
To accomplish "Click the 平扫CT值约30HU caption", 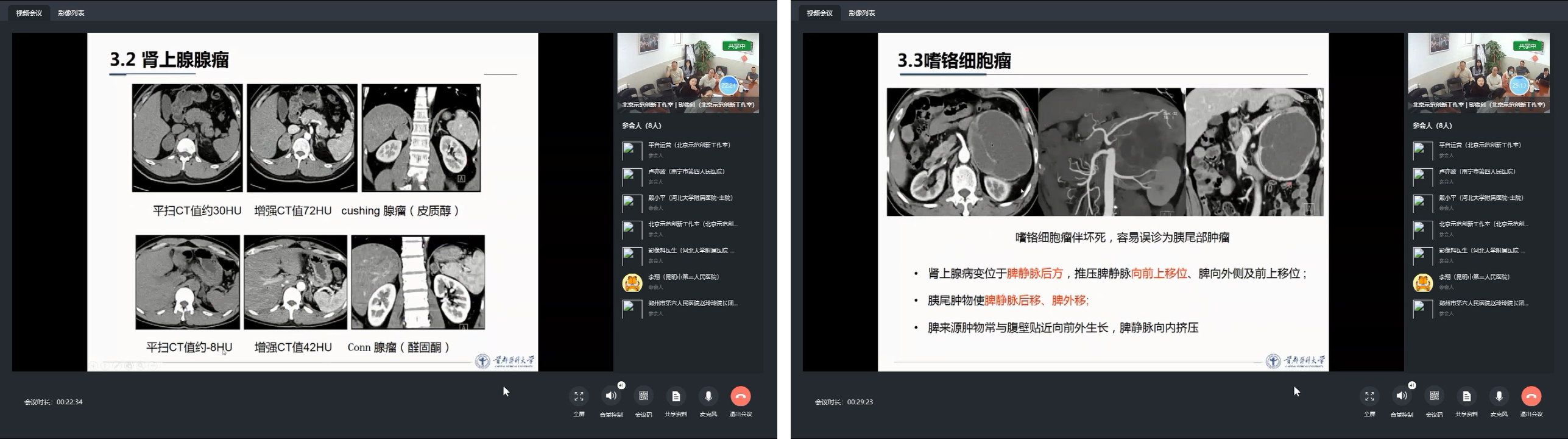I will click(x=197, y=211).
